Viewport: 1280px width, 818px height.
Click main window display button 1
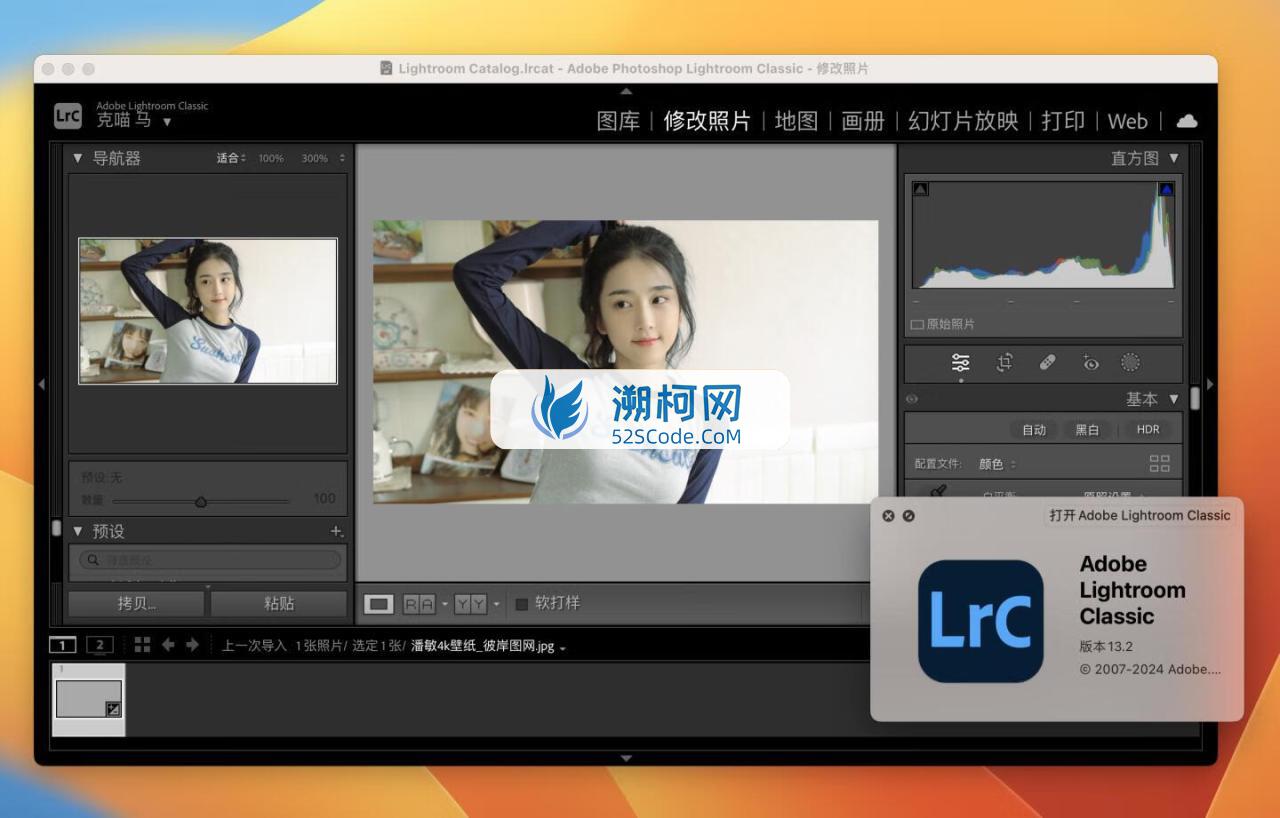62,645
